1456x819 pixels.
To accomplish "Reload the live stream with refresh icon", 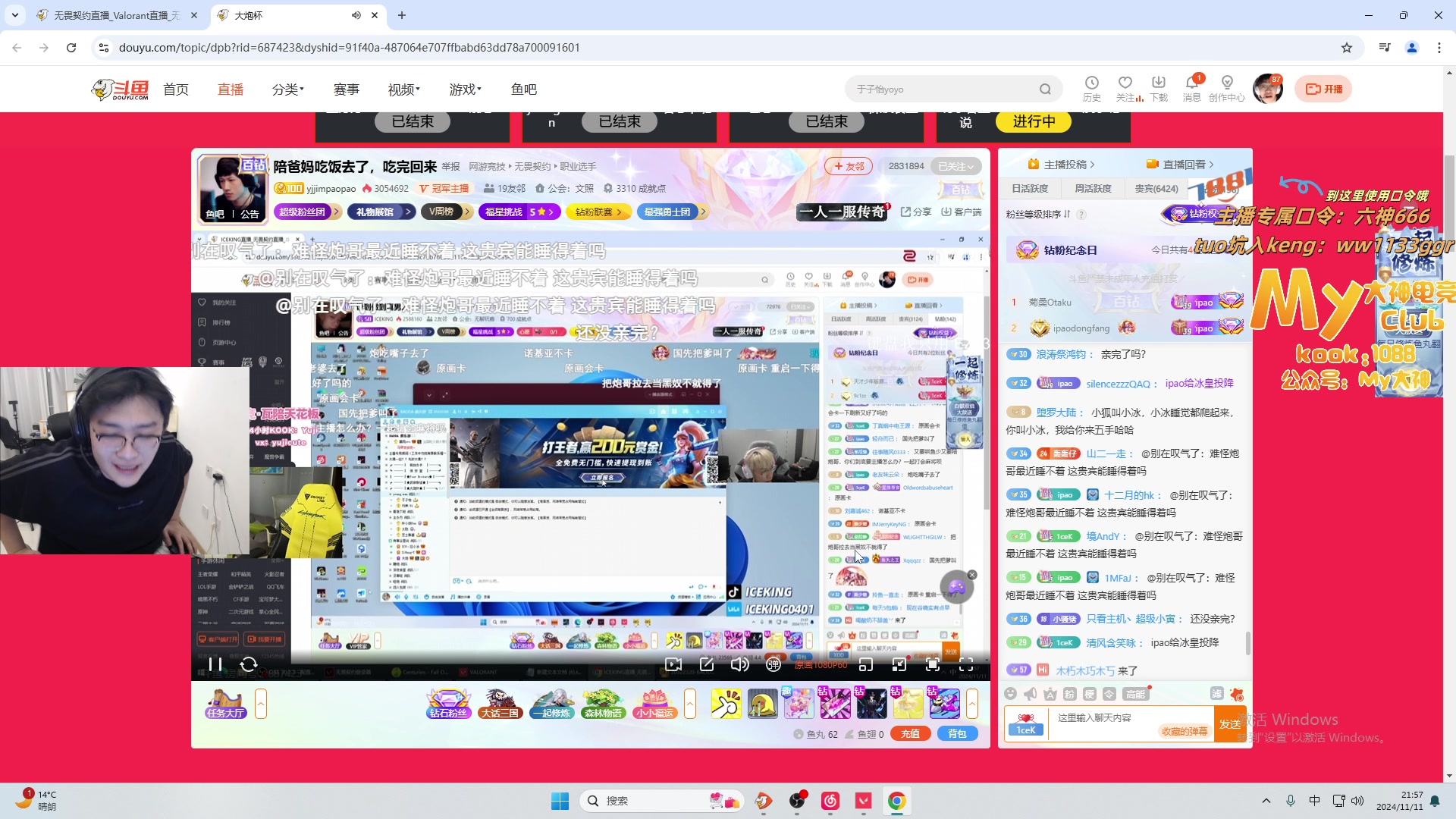I will coord(249,665).
